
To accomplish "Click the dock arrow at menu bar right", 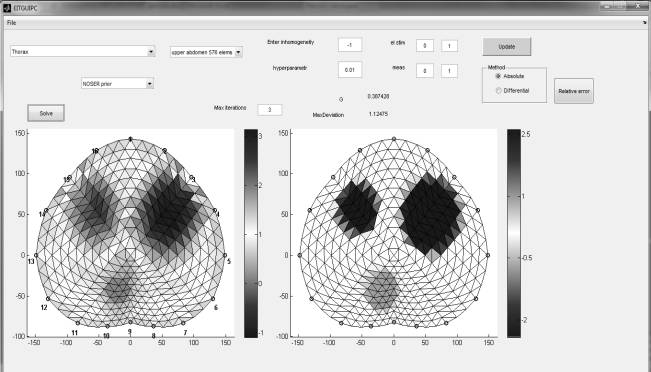I will click(644, 23).
